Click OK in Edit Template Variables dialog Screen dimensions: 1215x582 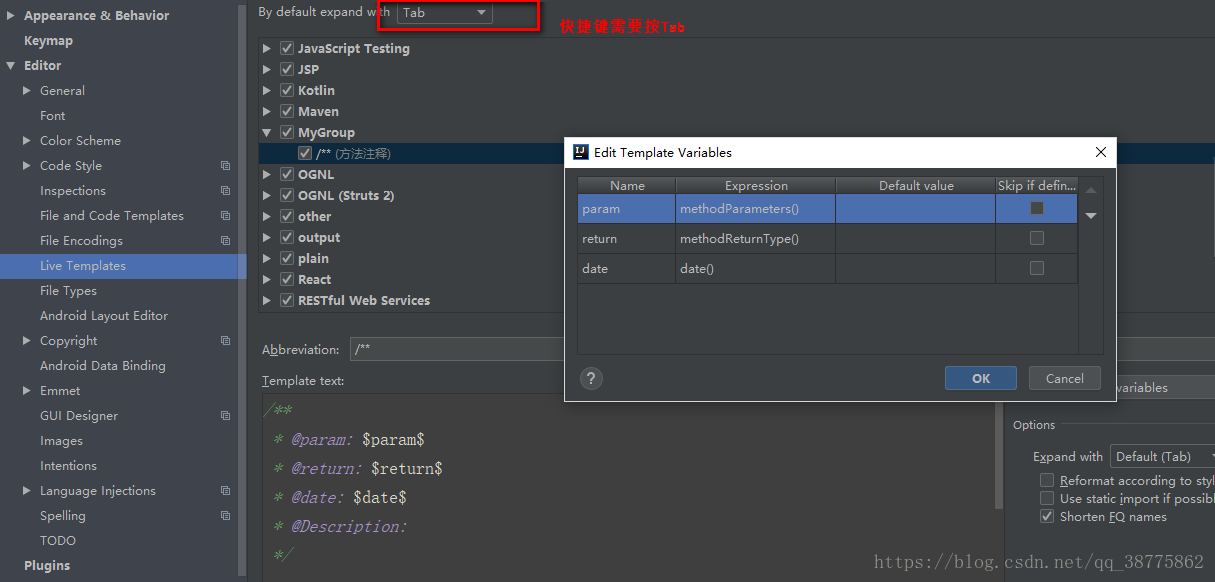[981, 378]
